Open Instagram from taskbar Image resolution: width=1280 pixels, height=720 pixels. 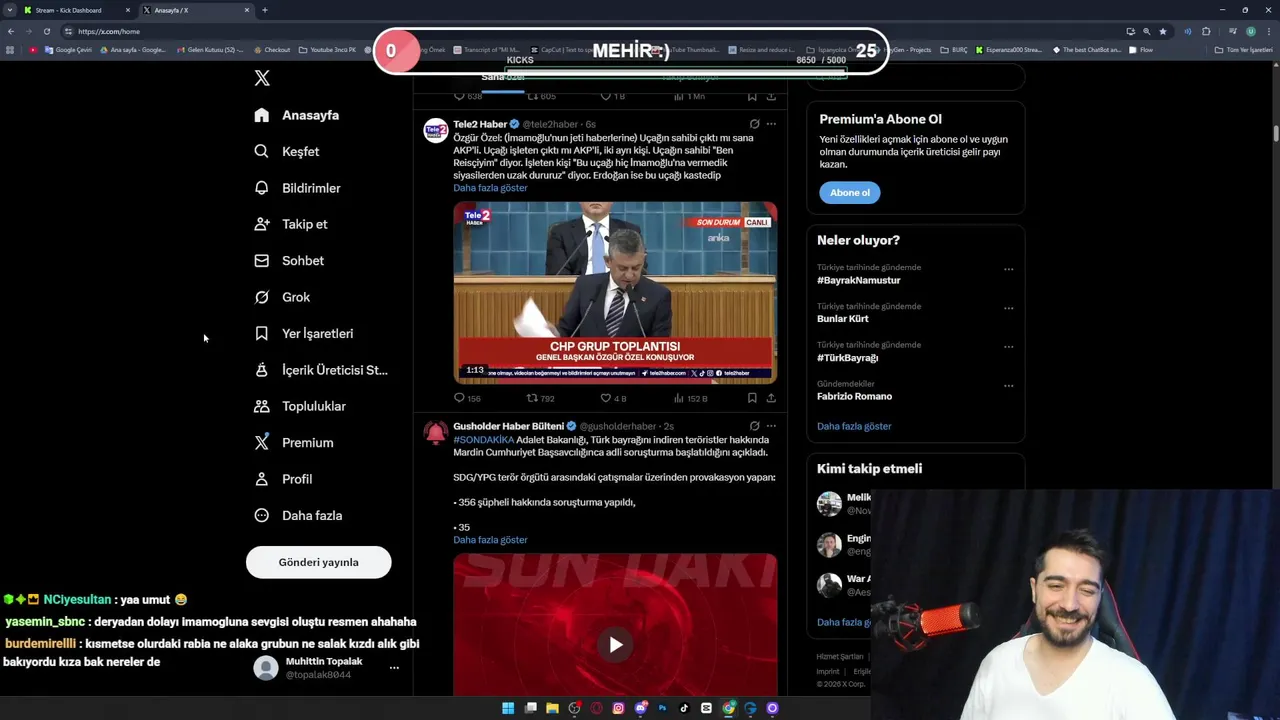pos(618,708)
